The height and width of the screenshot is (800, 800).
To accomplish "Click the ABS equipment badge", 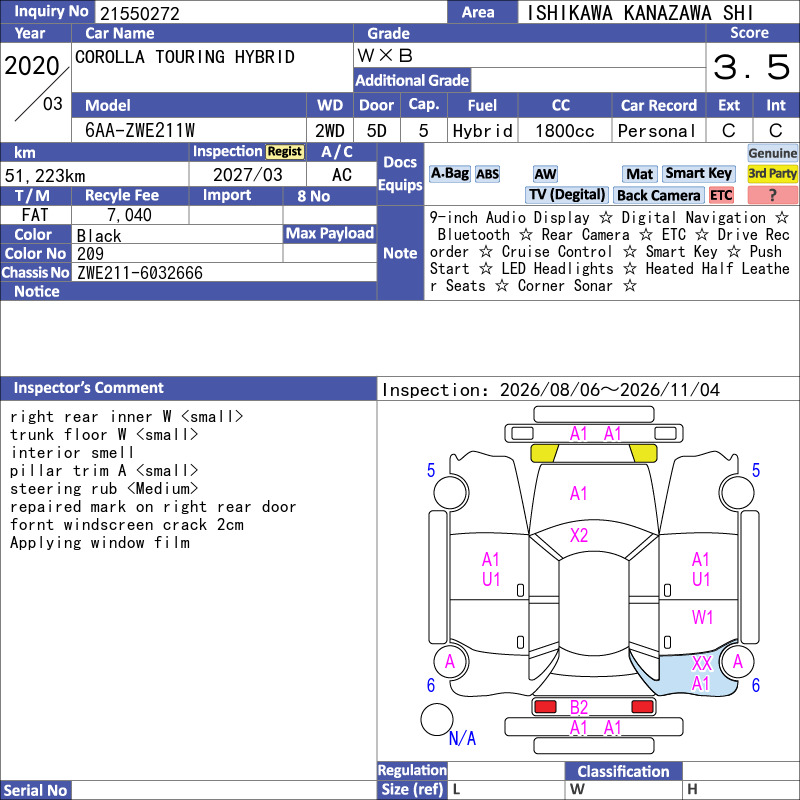I will pyautogui.click(x=487, y=174).
